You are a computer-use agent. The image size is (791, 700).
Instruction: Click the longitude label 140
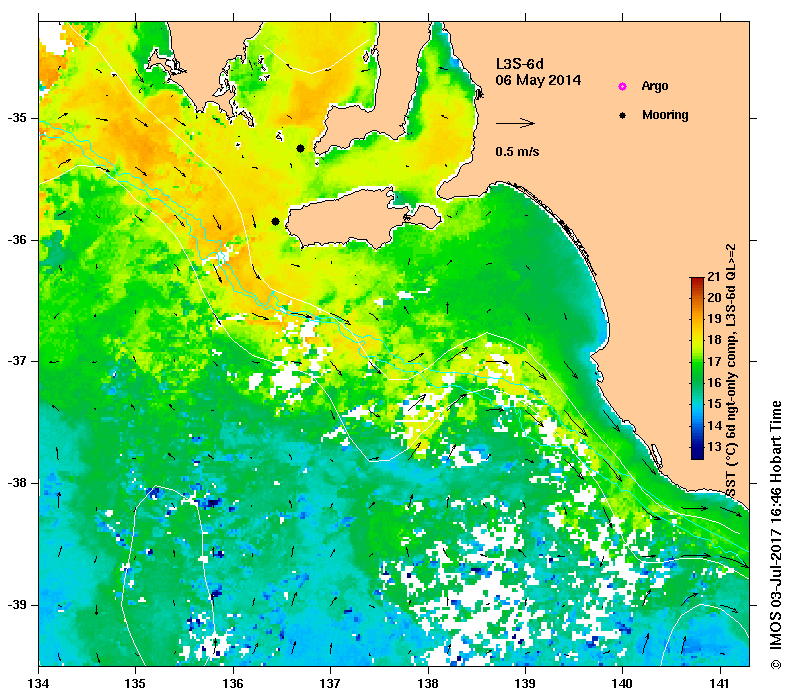[x=622, y=683]
